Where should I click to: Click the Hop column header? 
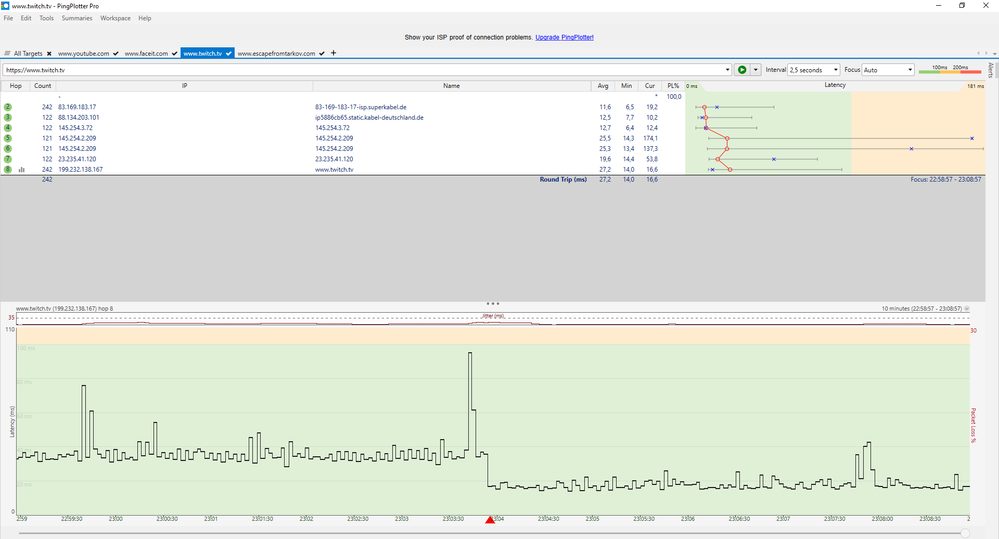[15, 85]
